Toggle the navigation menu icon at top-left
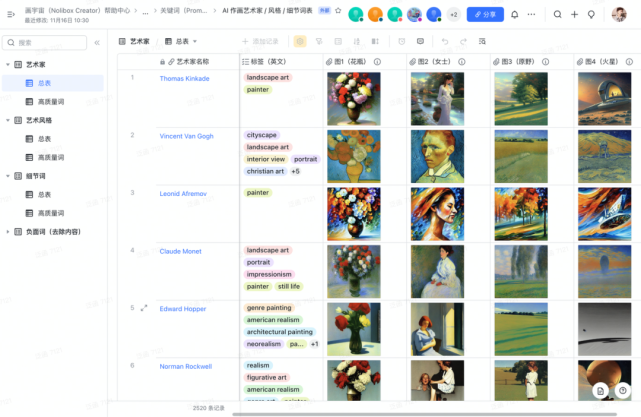Image resolution: width=641 pixels, height=417 pixels. (x=11, y=14)
